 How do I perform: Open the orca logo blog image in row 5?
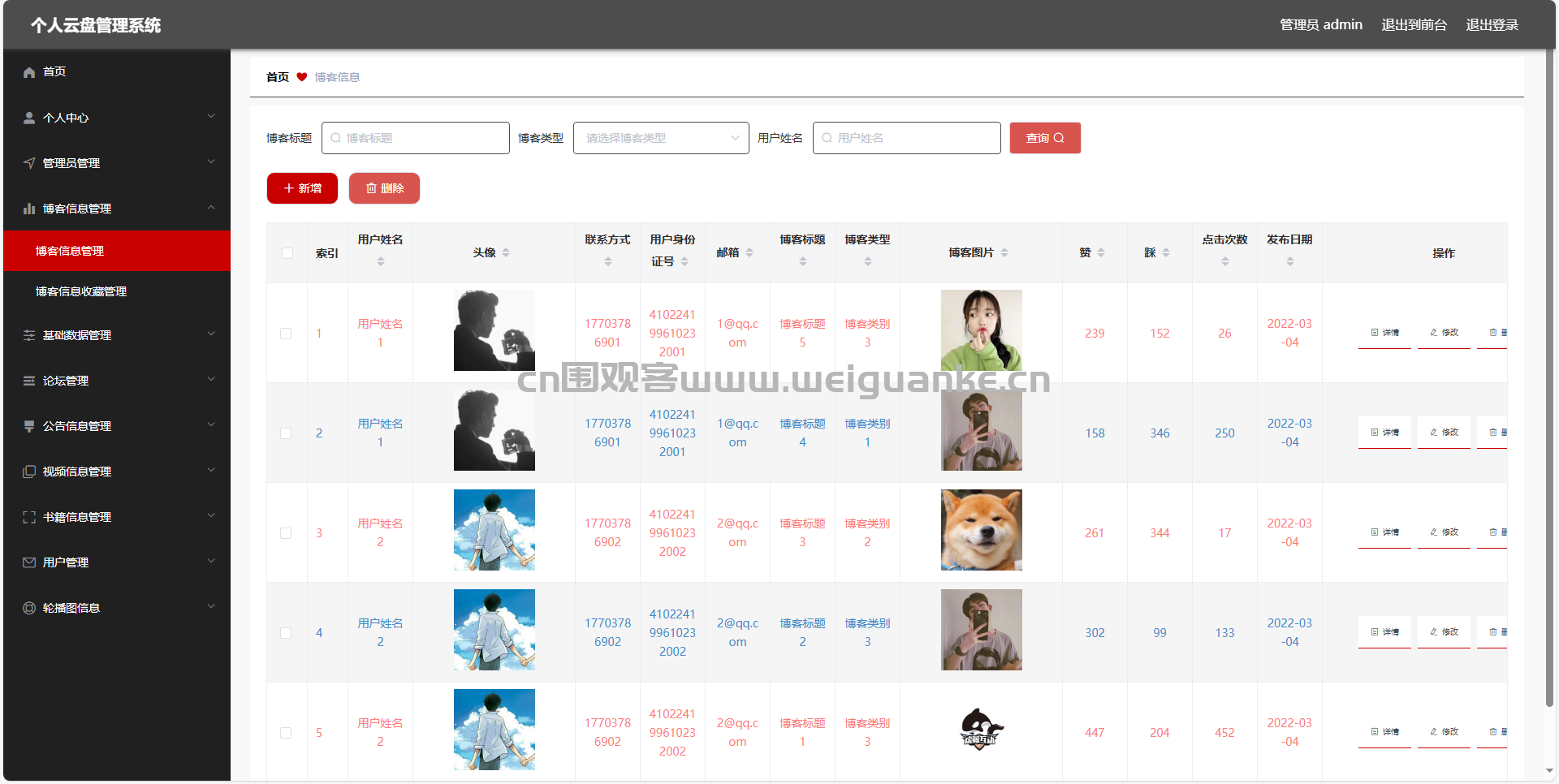coord(982,730)
